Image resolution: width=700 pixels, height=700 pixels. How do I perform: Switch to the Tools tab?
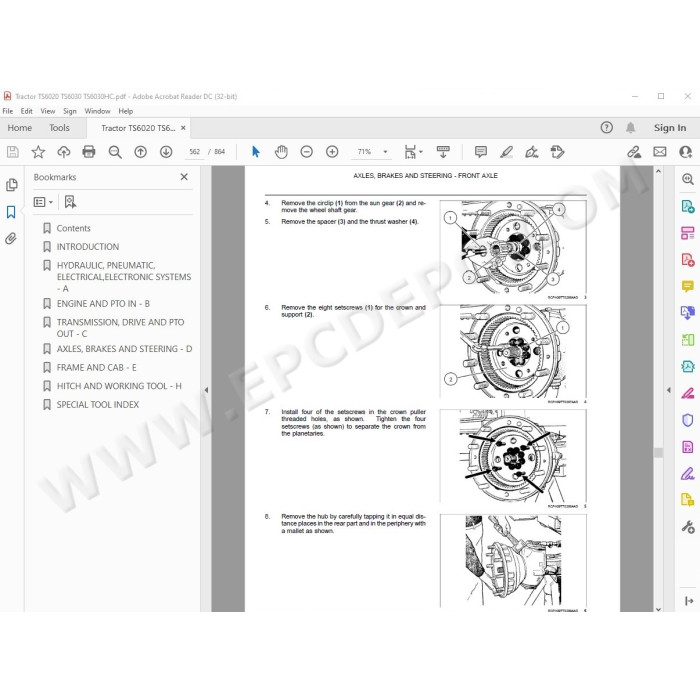[59, 128]
